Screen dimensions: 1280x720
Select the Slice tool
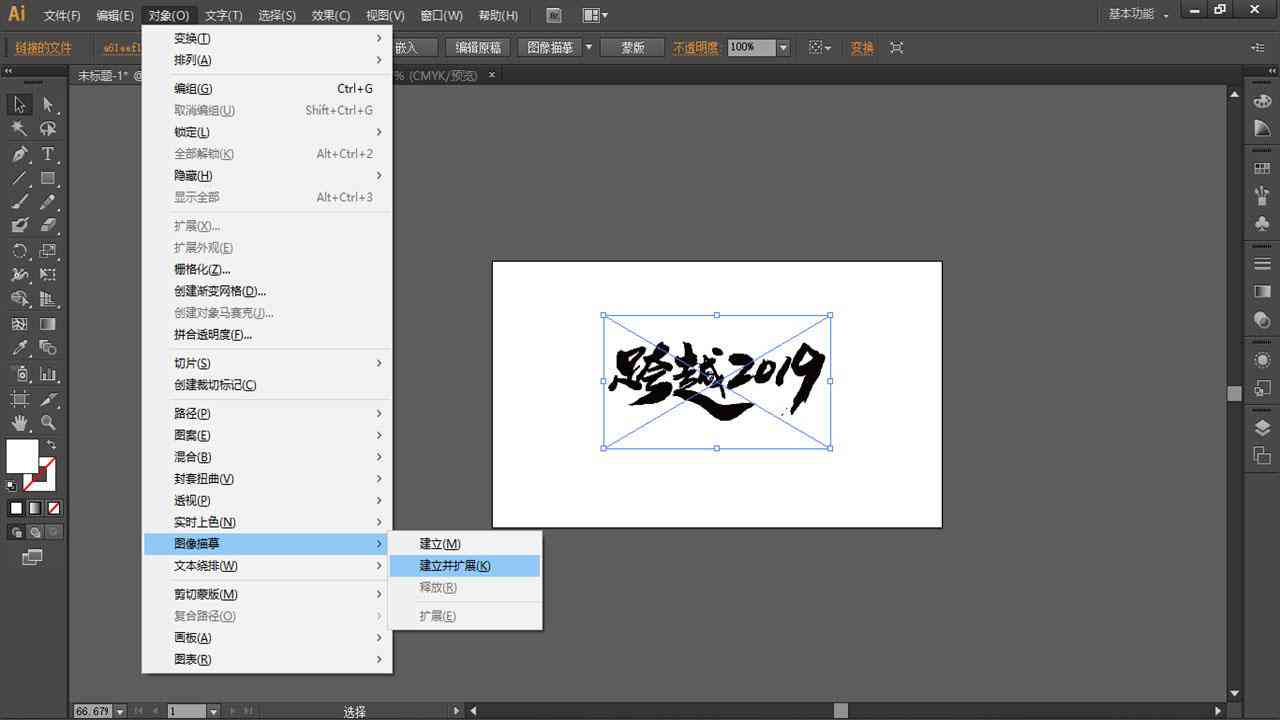point(48,399)
